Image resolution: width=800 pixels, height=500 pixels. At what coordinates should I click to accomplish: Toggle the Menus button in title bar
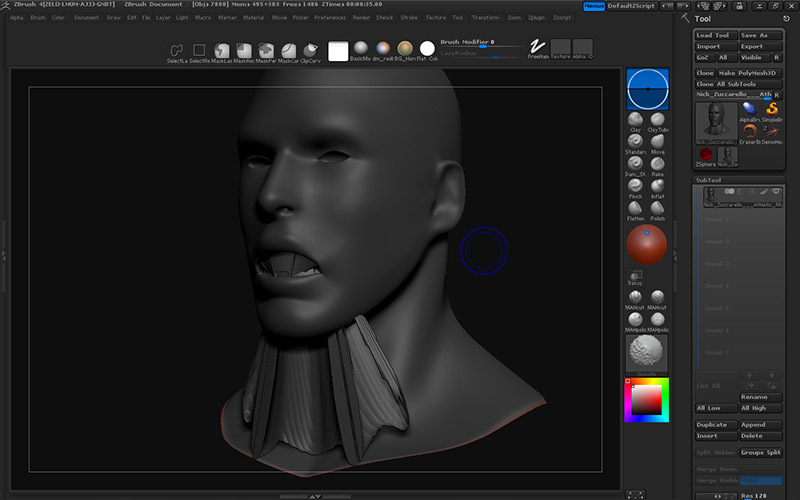pos(593,6)
